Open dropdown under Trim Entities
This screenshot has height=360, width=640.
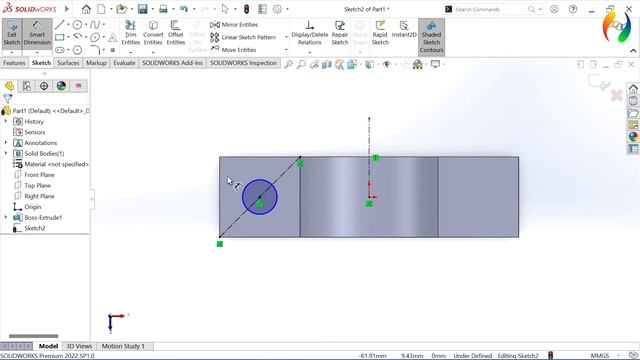tap(131, 52)
